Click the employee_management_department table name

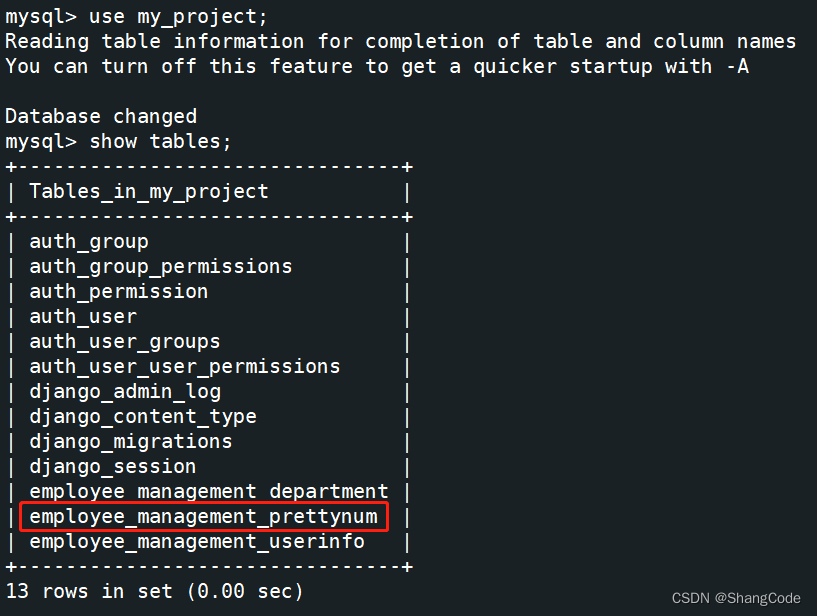click(208, 491)
